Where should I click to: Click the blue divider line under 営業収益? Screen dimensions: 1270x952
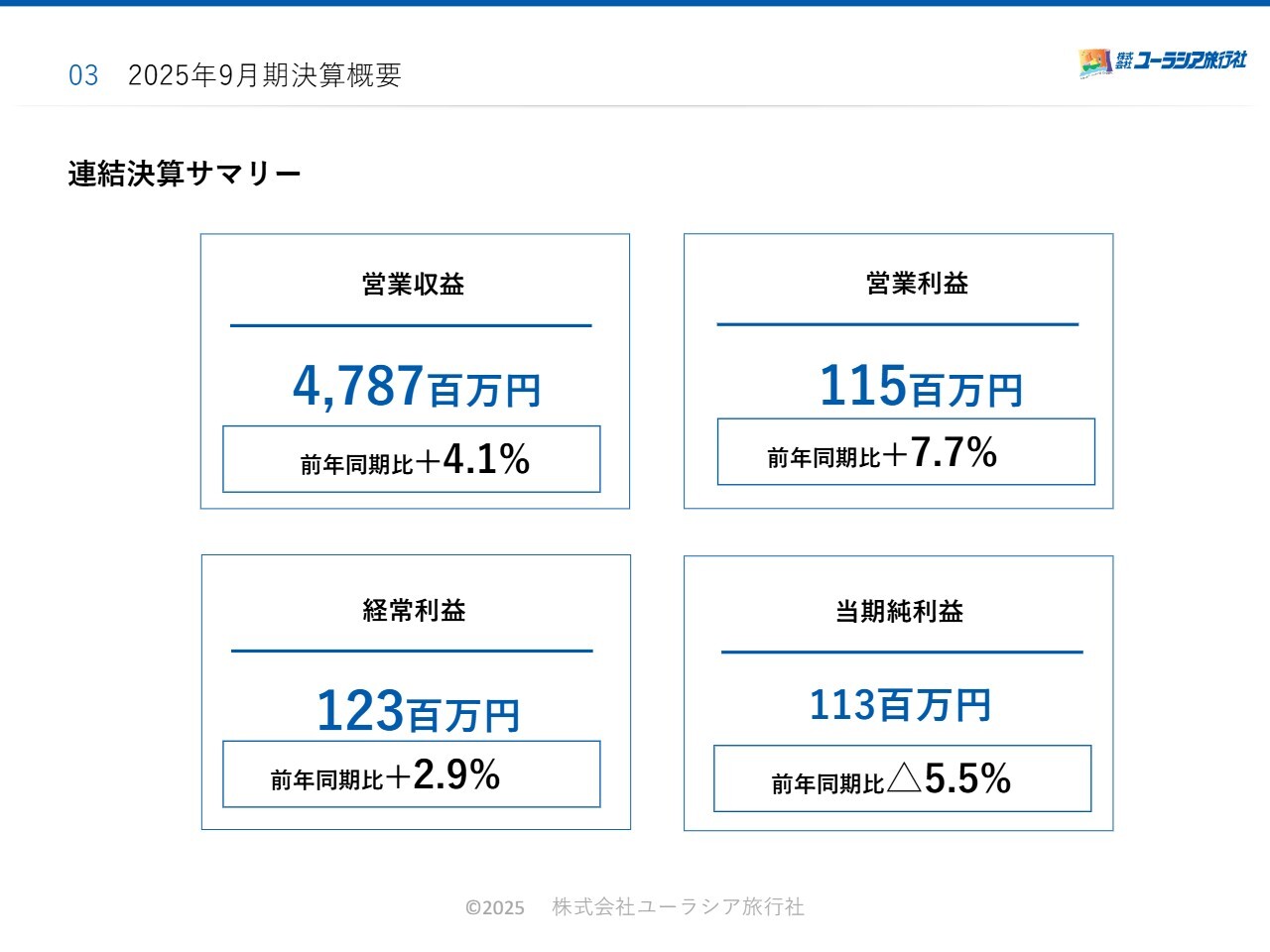[x=411, y=325]
